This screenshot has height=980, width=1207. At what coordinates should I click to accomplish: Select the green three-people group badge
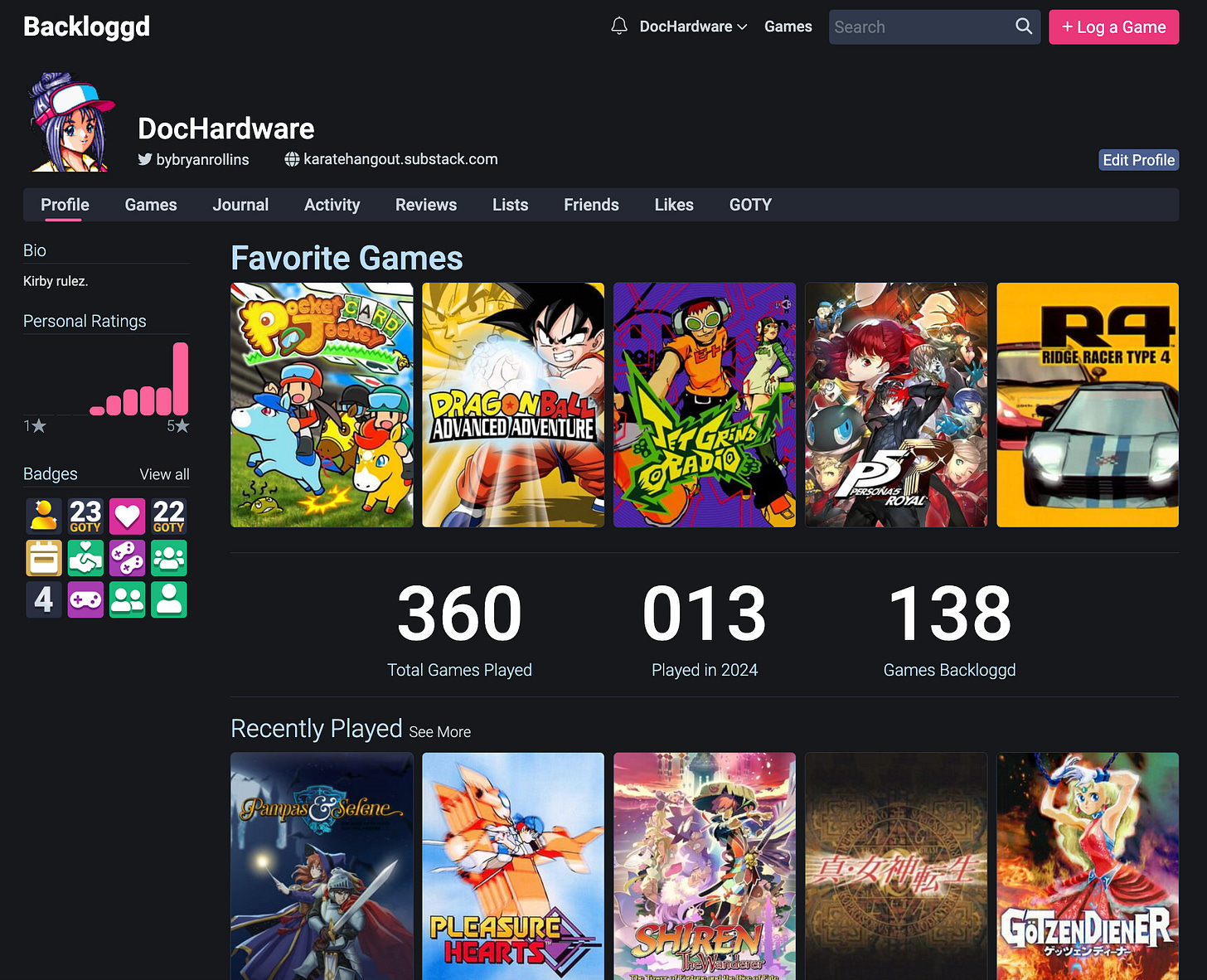pos(168,558)
